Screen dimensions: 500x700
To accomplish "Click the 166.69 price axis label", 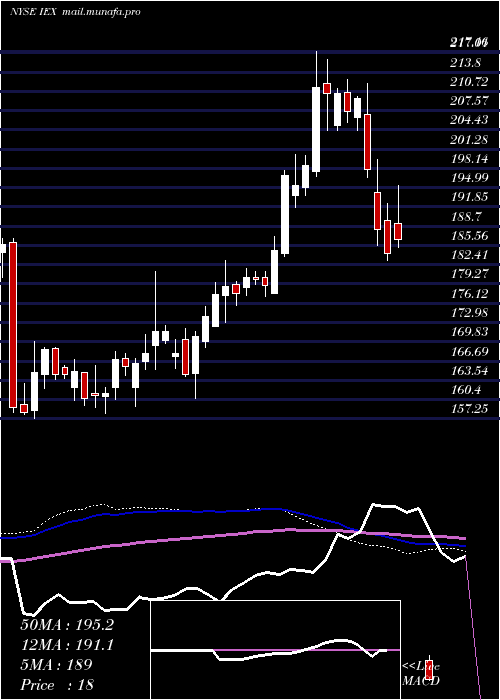I will tap(468, 351).
